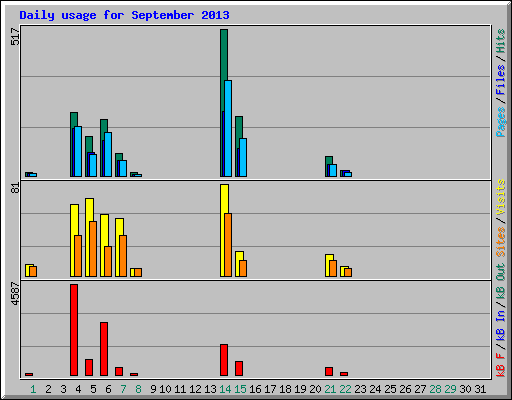Click the tall red kB bar for day 4
The height and width of the screenshot is (400, 512).
[74, 330]
